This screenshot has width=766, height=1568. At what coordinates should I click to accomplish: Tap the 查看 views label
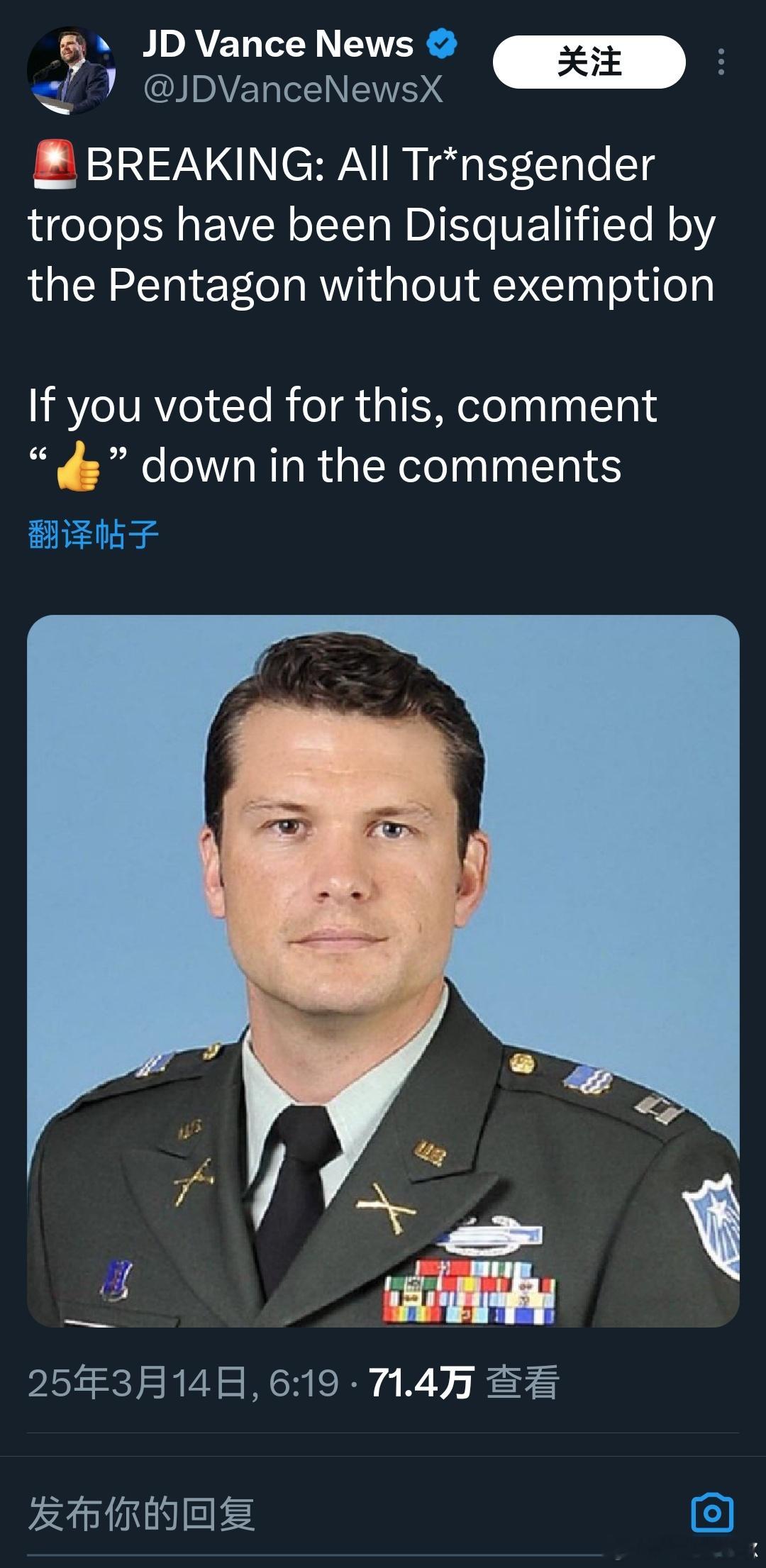(x=523, y=1382)
